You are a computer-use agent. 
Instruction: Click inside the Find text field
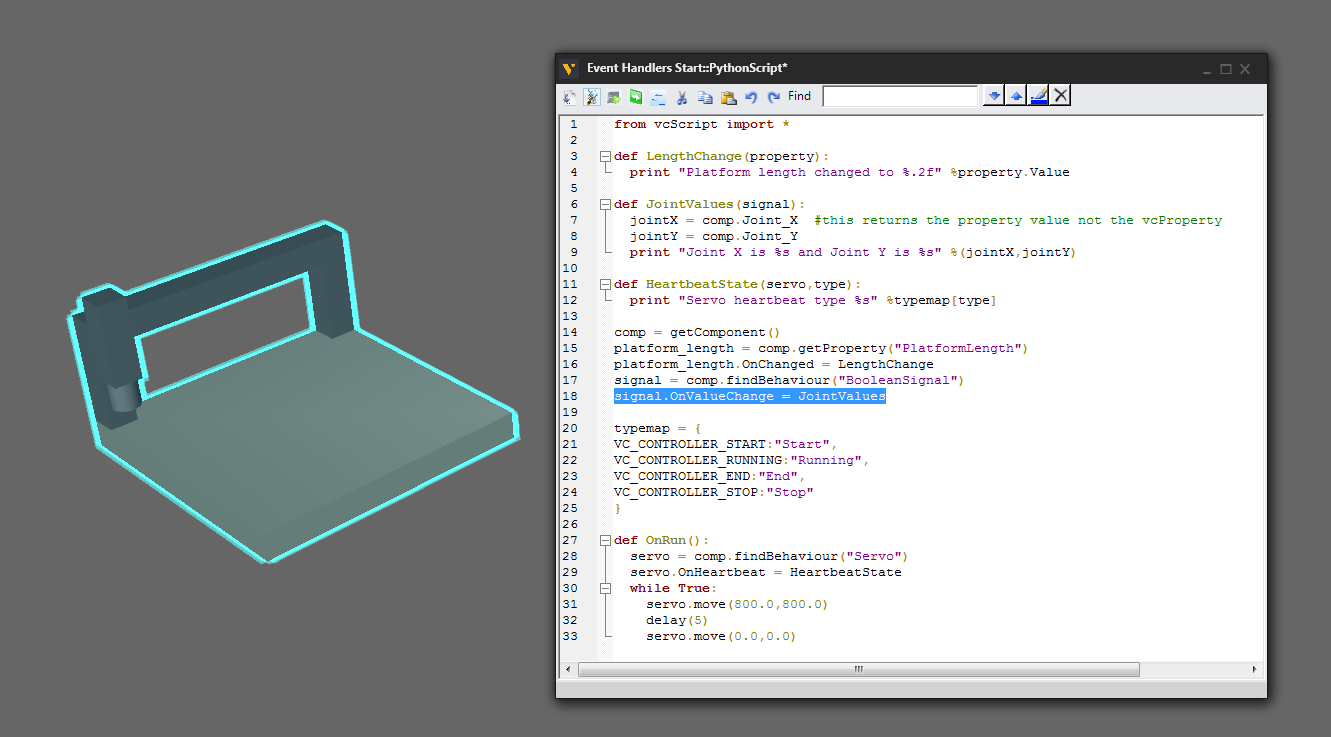coord(900,96)
